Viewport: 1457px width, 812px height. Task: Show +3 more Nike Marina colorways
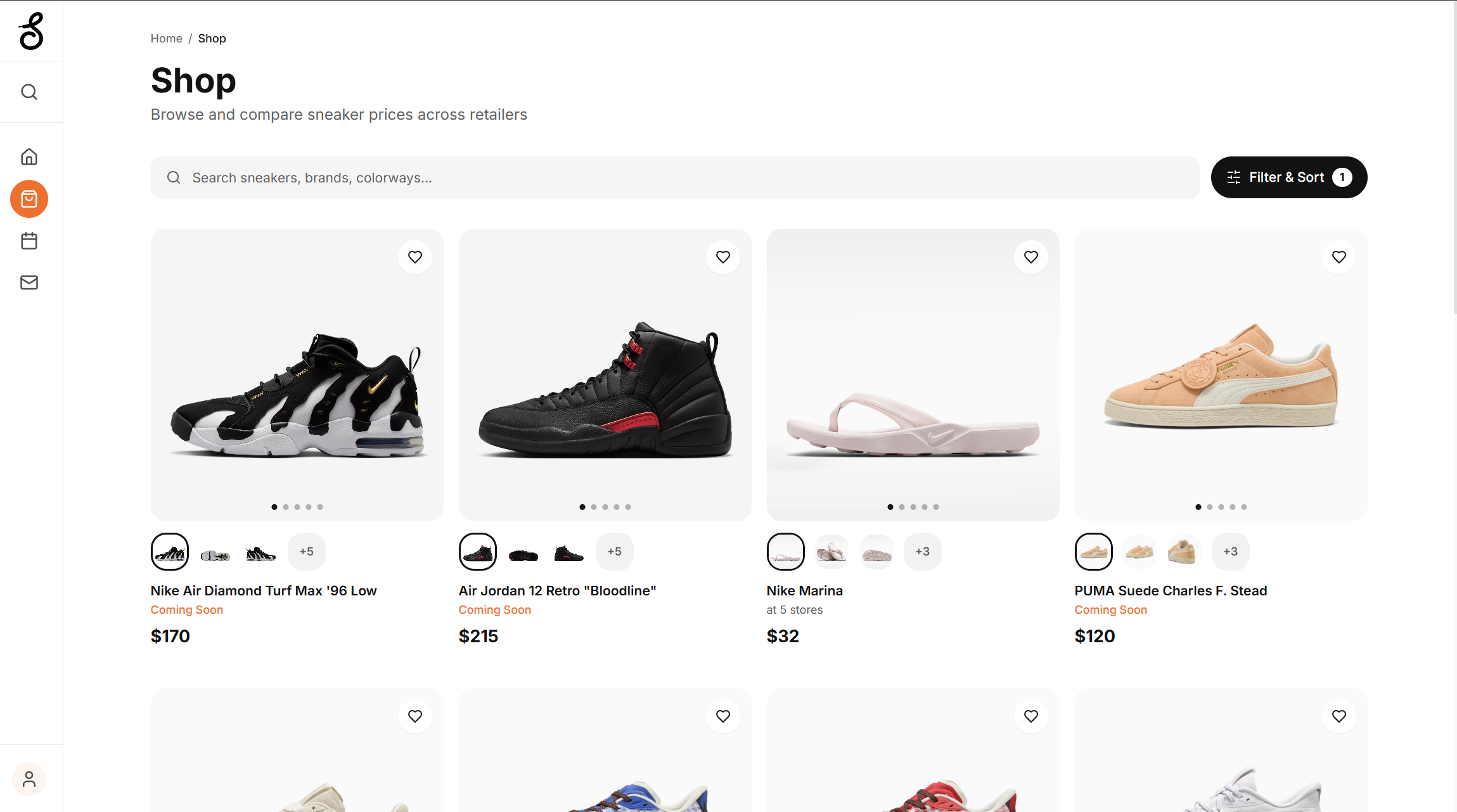click(x=923, y=552)
